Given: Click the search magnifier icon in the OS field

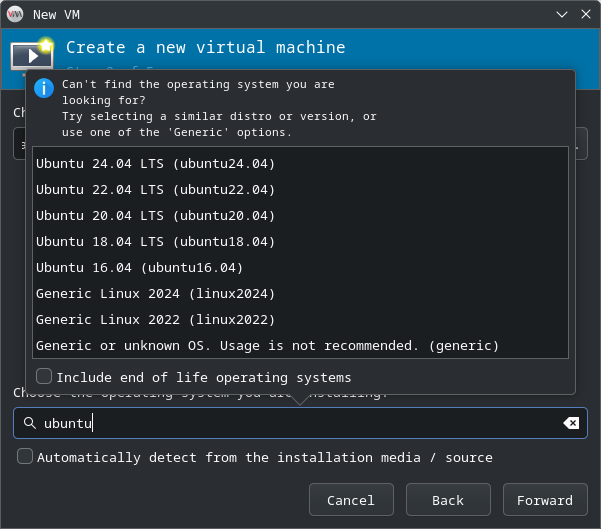Looking at the screenshot, I should [x=30, y=423].
